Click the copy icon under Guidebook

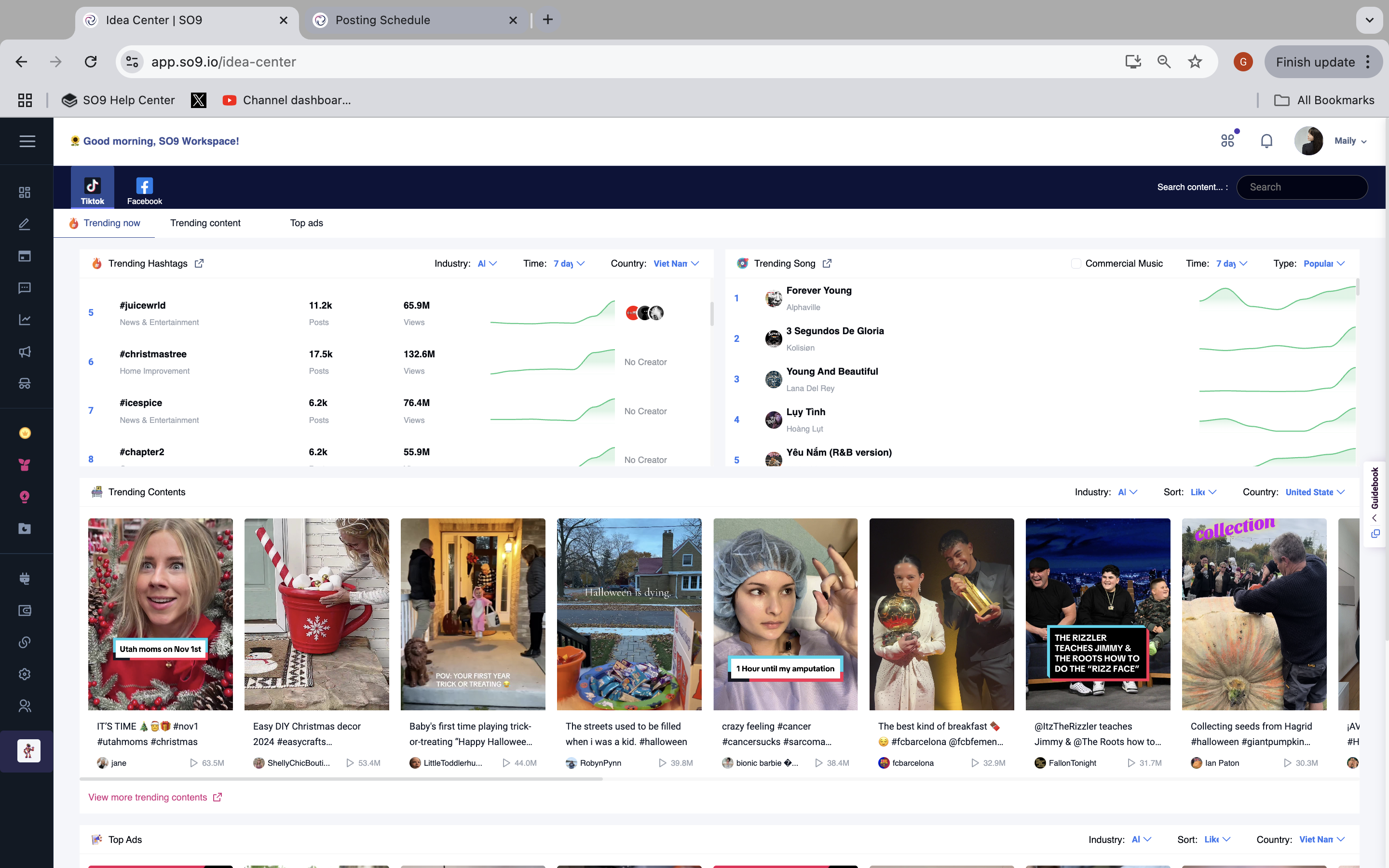tap(1375, 534)
